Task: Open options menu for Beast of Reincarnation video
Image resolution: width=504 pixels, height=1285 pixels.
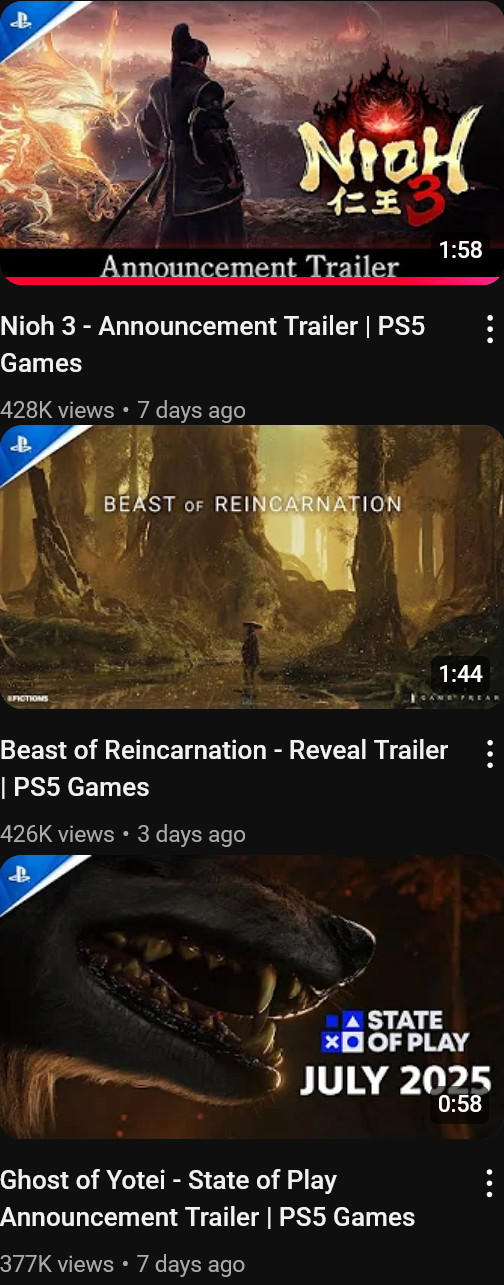Action: (x=489, y=753)
